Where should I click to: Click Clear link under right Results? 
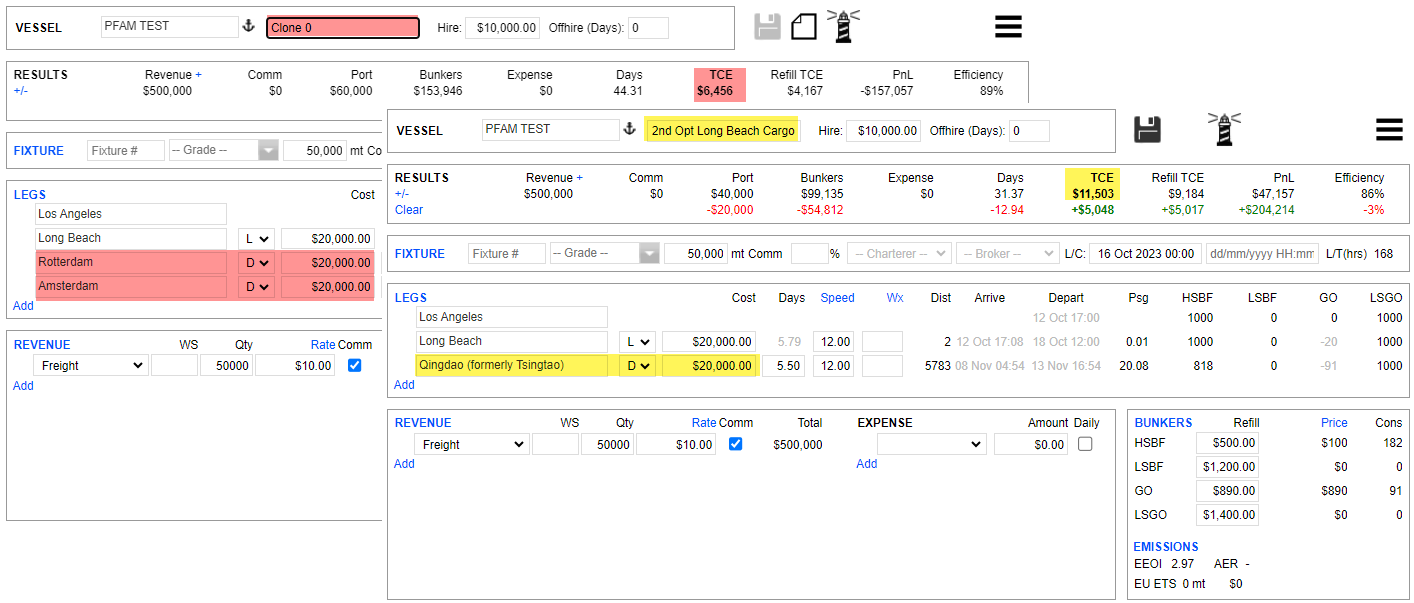tap(408, 210)
